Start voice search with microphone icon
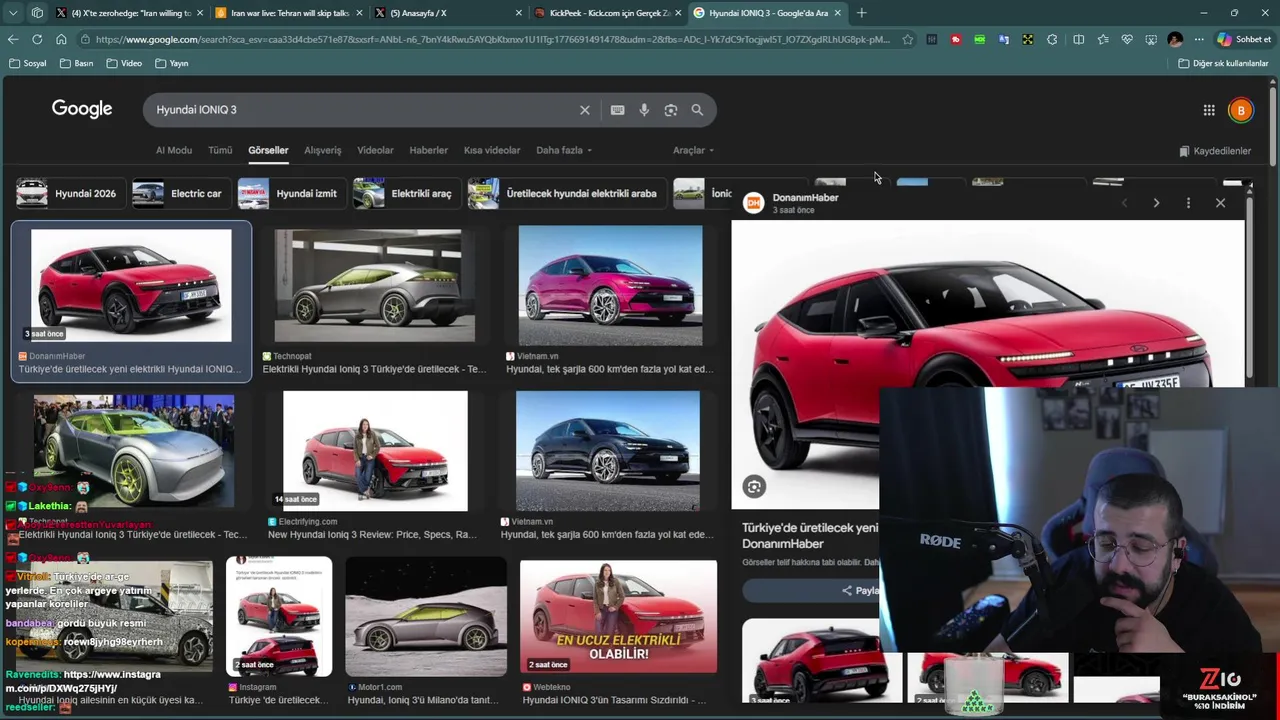 coord(644,110)
